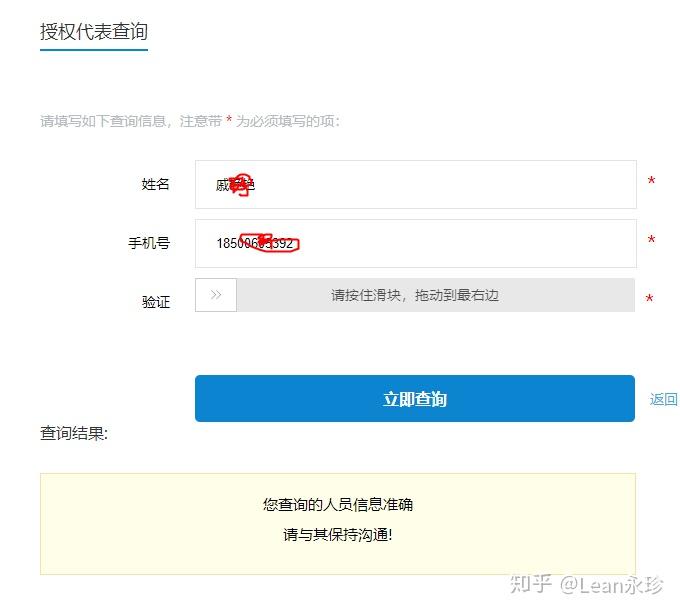Click the result message 您查询的人员信息准确
This screenshot has width=680, height=612.
coord(338,504)
